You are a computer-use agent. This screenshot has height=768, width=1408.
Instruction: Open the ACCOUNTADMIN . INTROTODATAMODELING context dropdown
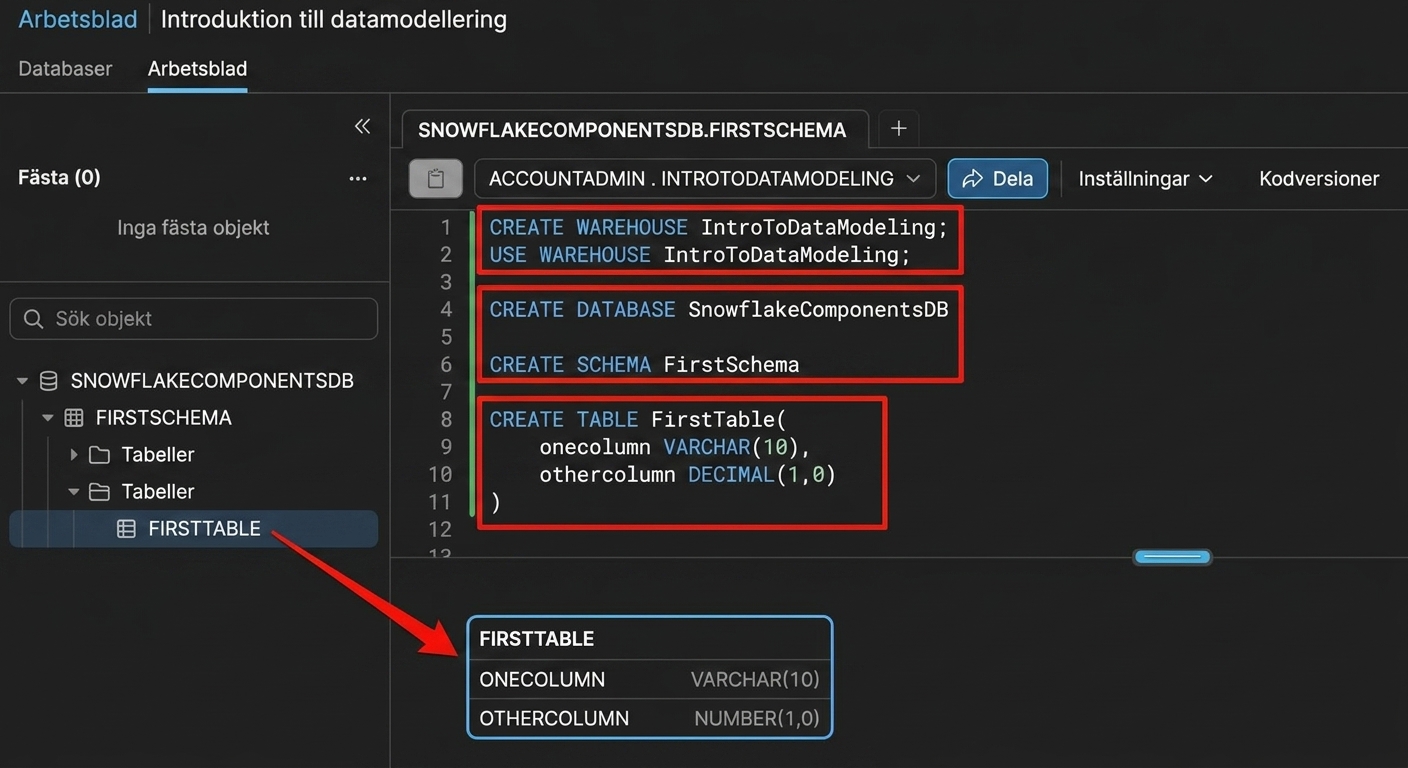(705, 179)
